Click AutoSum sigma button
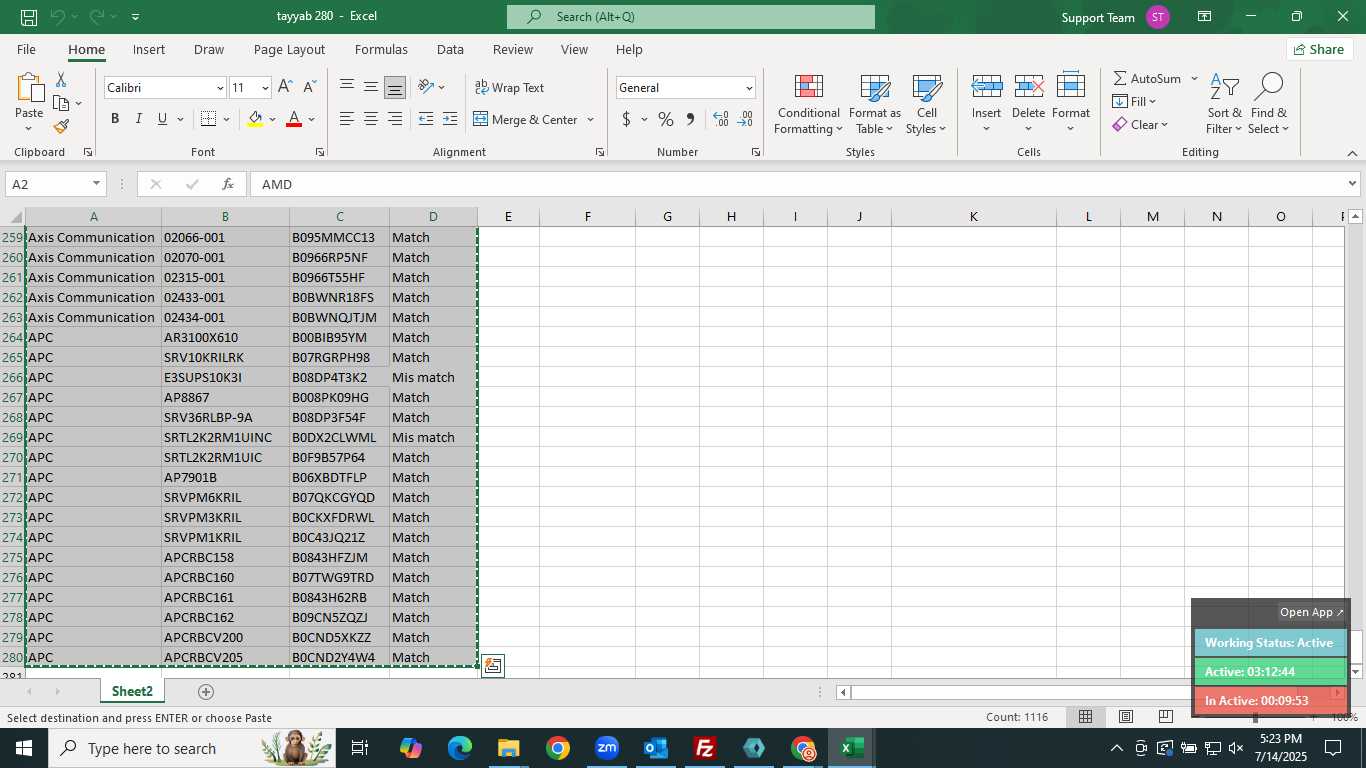This screenshot has height=768, width=1366. pyautogui.click(x=1147, y=78)
